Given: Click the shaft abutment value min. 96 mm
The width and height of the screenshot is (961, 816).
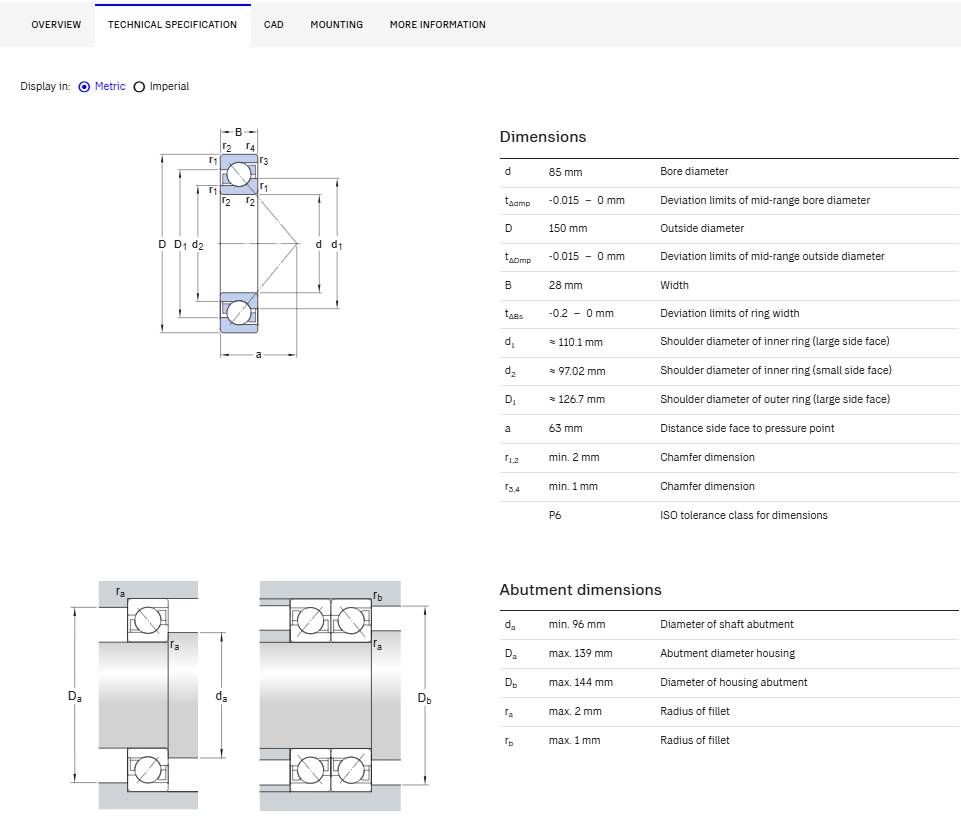Looking at the screenshot, I should (576, 625).
